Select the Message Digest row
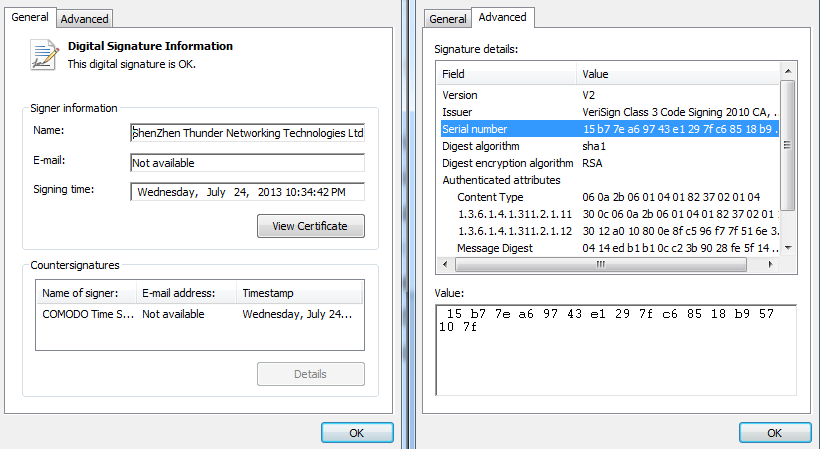This screenshot has width=820, height=449. (x=608, y=248)
